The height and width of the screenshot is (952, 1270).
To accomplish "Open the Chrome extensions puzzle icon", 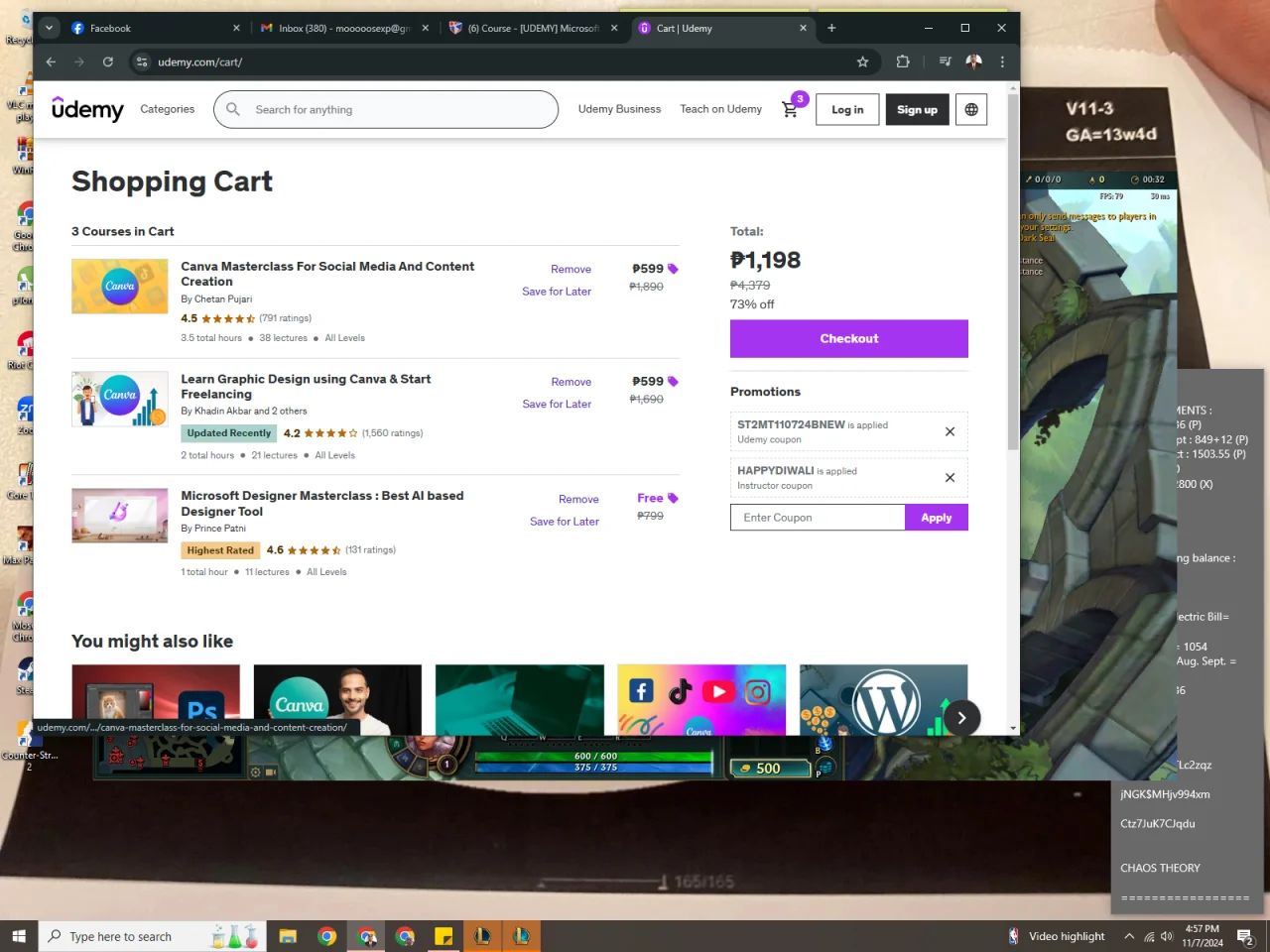I will point(903,61).
